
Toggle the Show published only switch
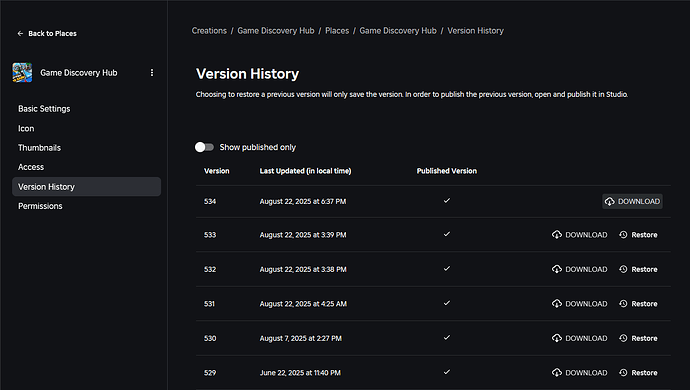[204, 147]
